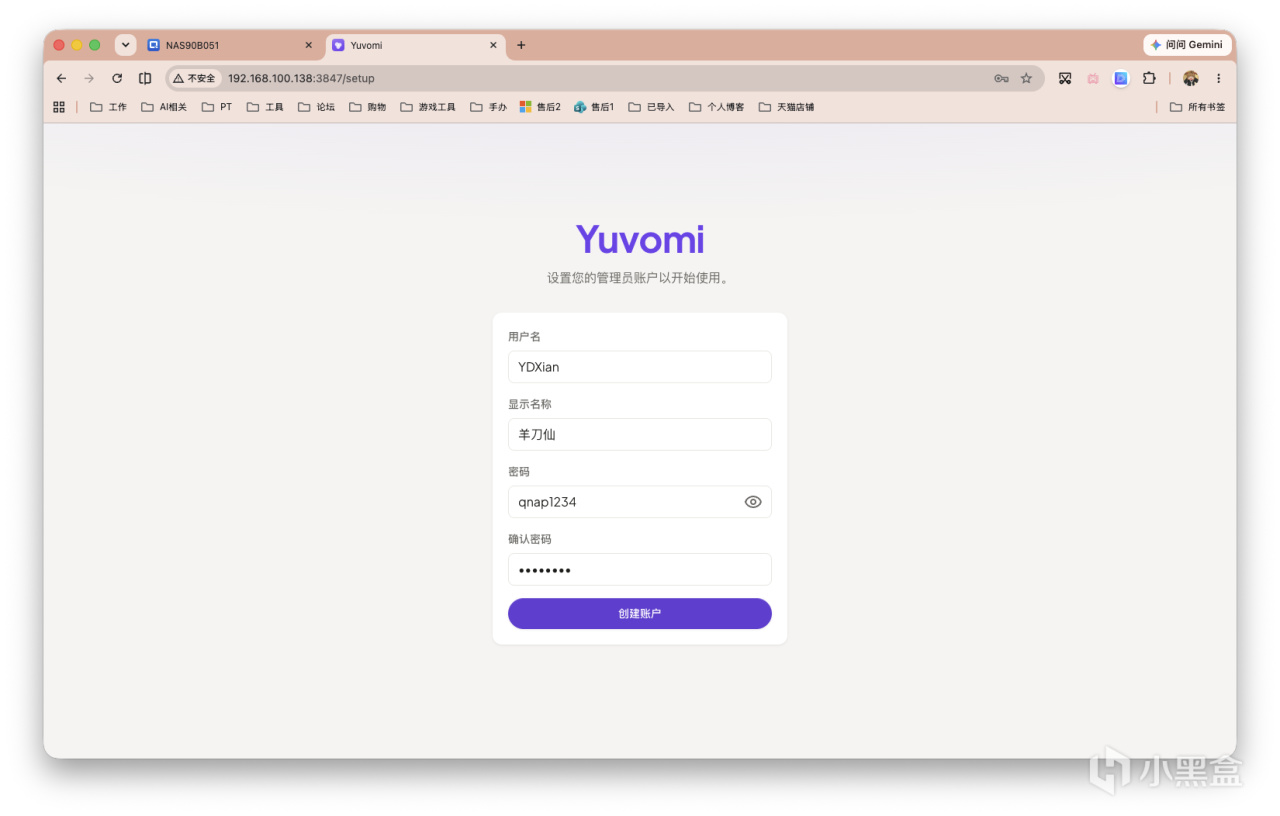
Task: Click the 不安全 security warning chip
Action: pos(194,78)
